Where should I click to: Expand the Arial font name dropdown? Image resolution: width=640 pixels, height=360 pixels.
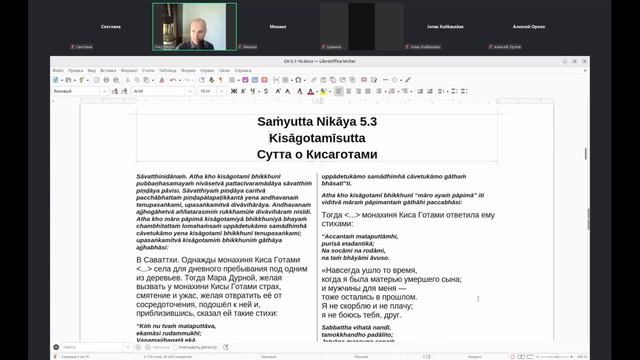(x=190, y=91)
